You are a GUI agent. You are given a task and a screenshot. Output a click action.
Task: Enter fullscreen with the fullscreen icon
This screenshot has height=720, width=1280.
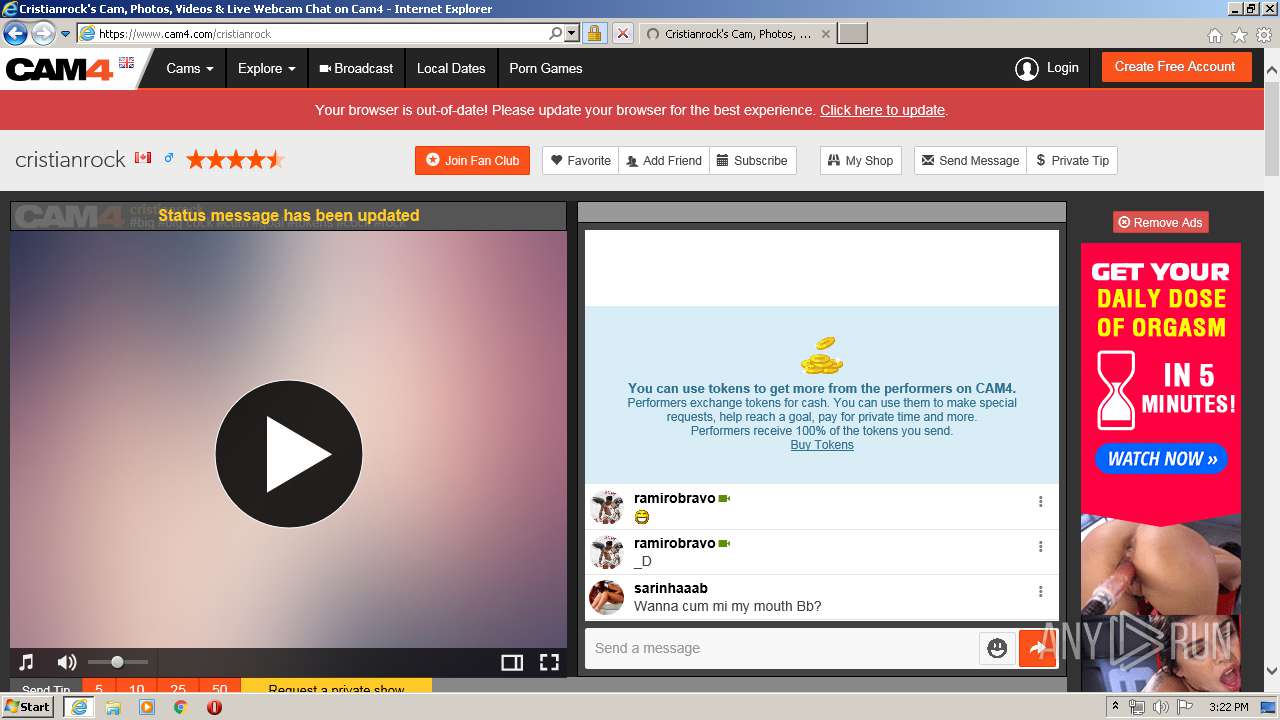(549, 662)
